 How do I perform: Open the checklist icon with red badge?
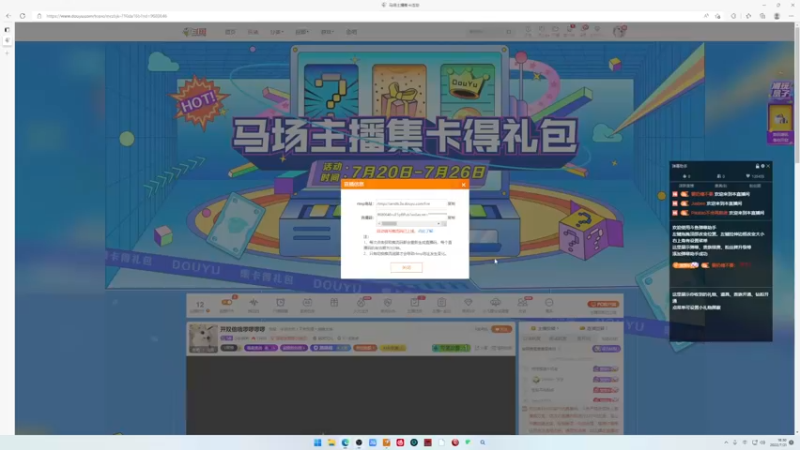pos(415,303)
